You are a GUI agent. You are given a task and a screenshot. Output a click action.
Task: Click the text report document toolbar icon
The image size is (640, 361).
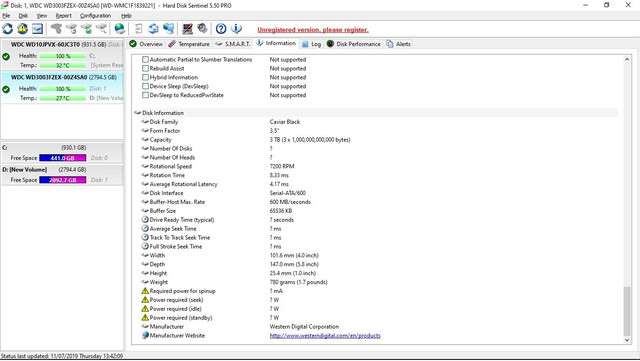click(139, 29)
